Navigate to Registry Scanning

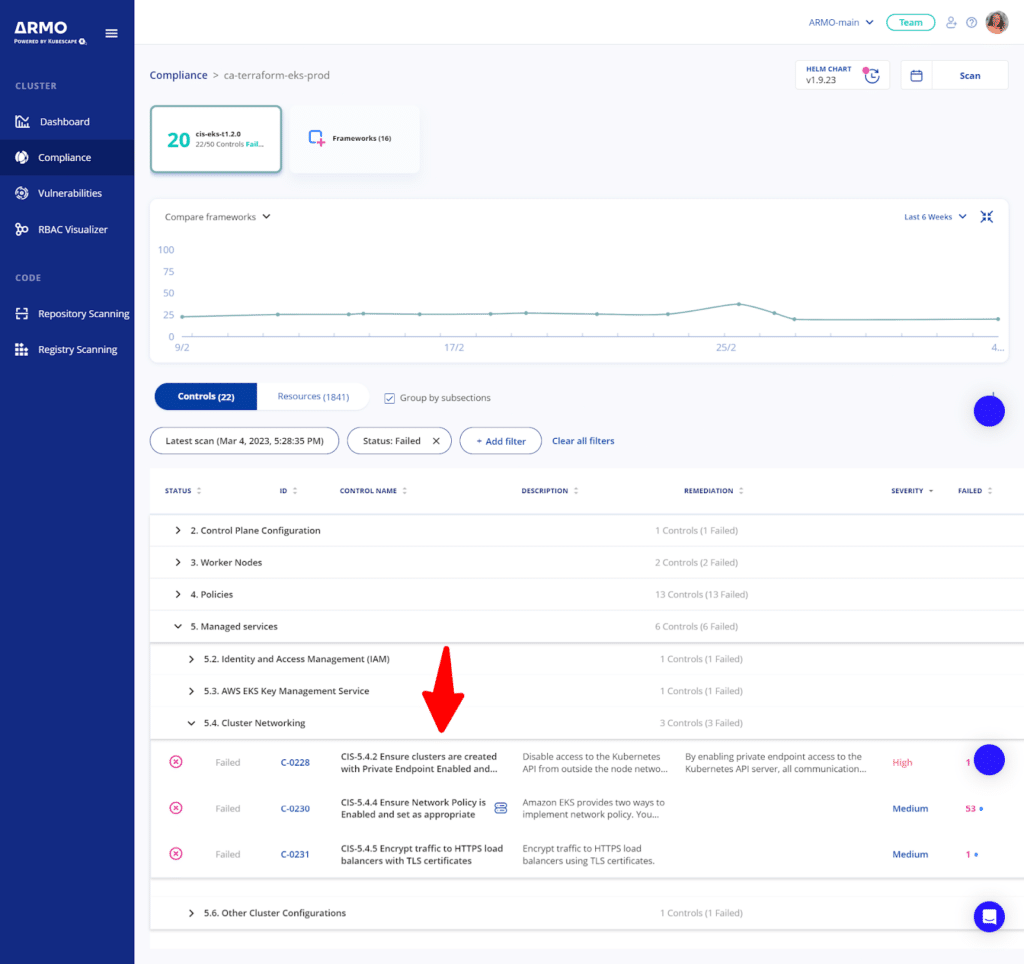[67, 349]
